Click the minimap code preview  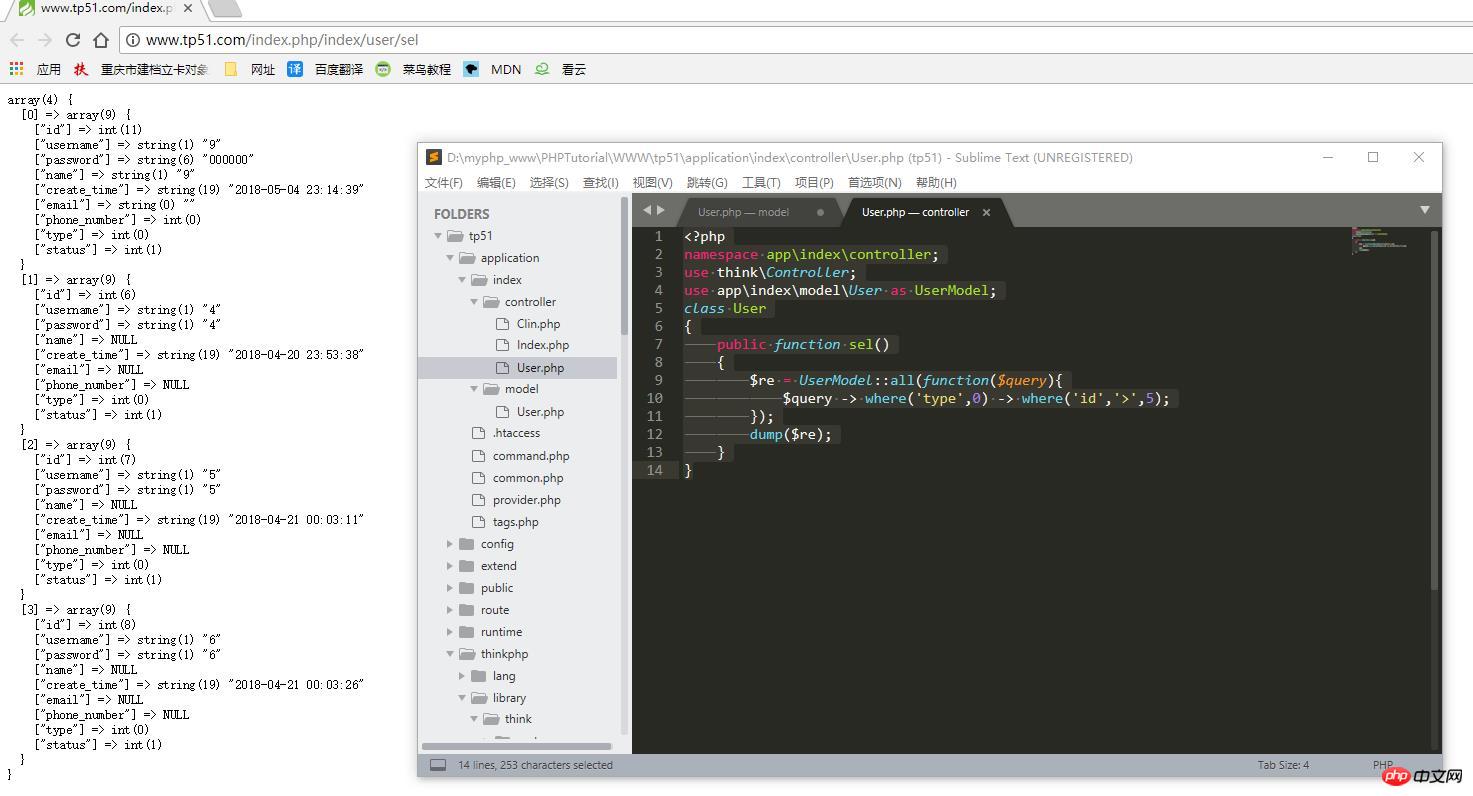[x=1380, y=240]
